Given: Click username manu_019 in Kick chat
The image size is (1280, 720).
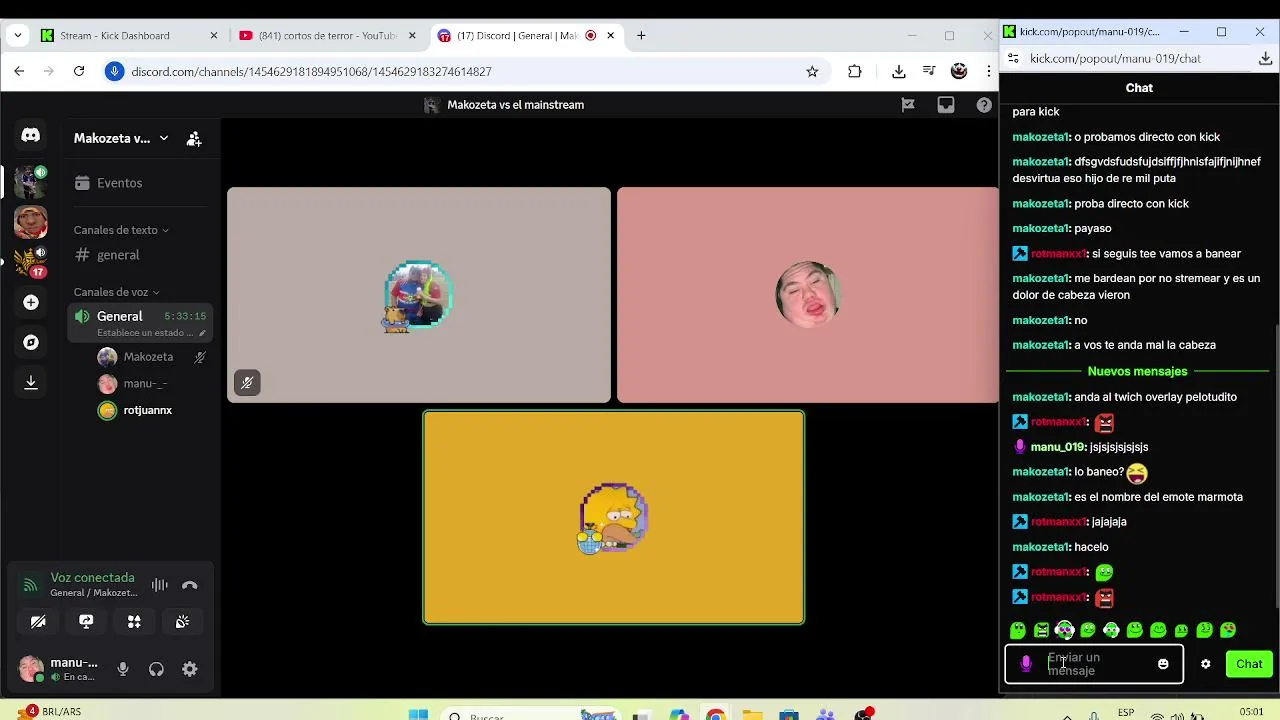Looking at the screenshot, I should coord(1058,447).
